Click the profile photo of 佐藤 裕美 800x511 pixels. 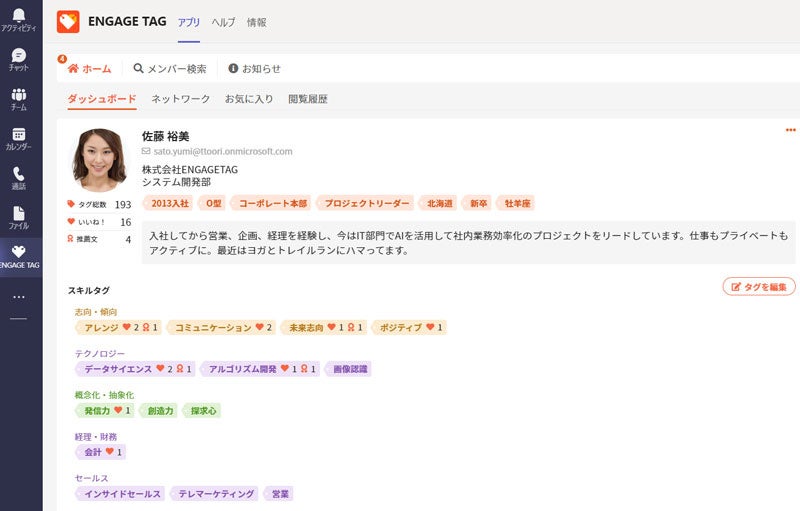point(99,160)
